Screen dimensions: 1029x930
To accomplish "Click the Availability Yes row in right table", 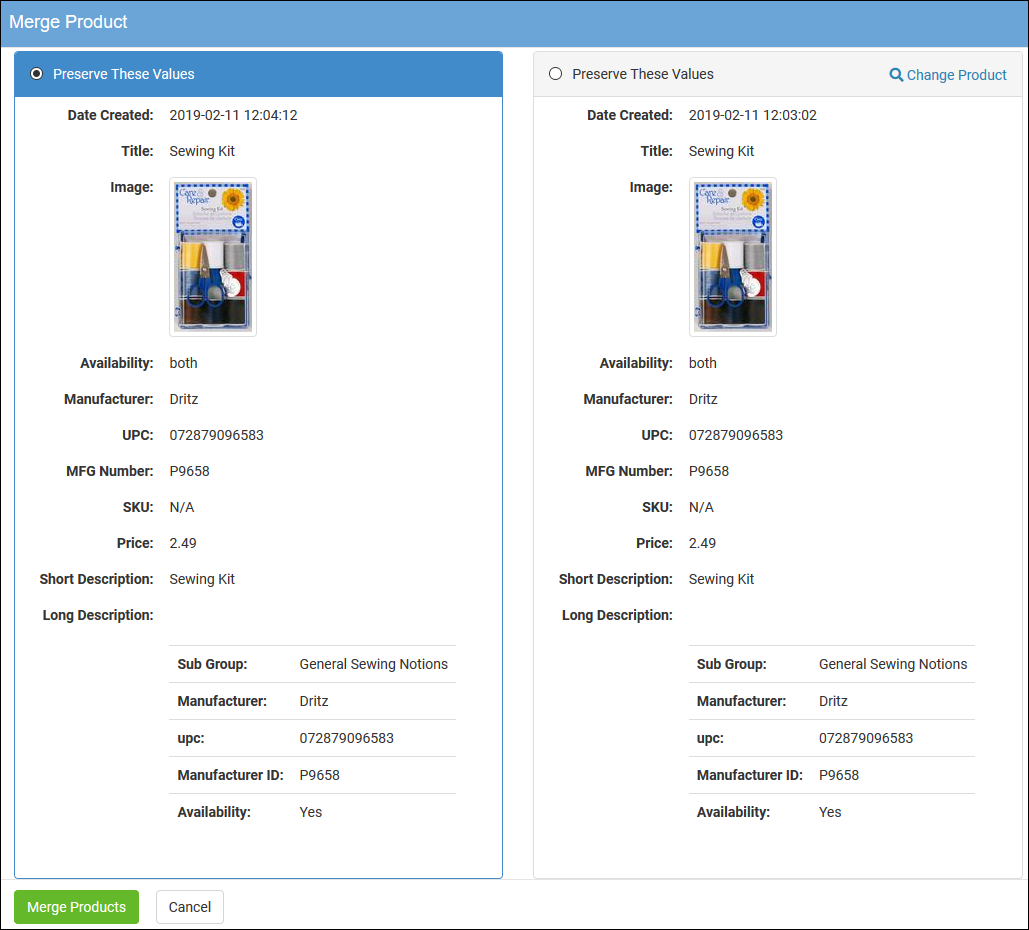I will click(x=830, y=812).
